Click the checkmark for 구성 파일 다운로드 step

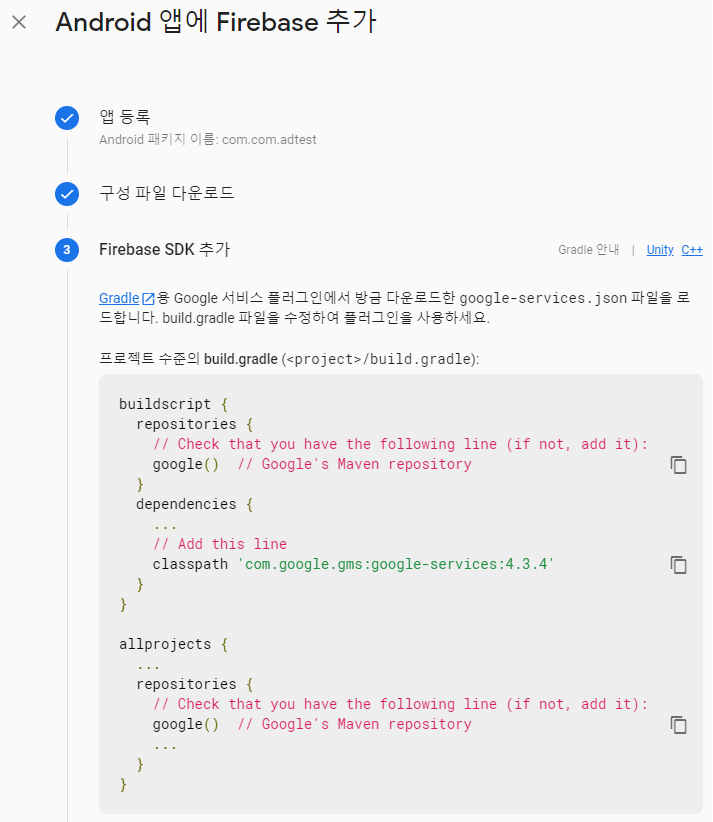click(x=66, y=194)
